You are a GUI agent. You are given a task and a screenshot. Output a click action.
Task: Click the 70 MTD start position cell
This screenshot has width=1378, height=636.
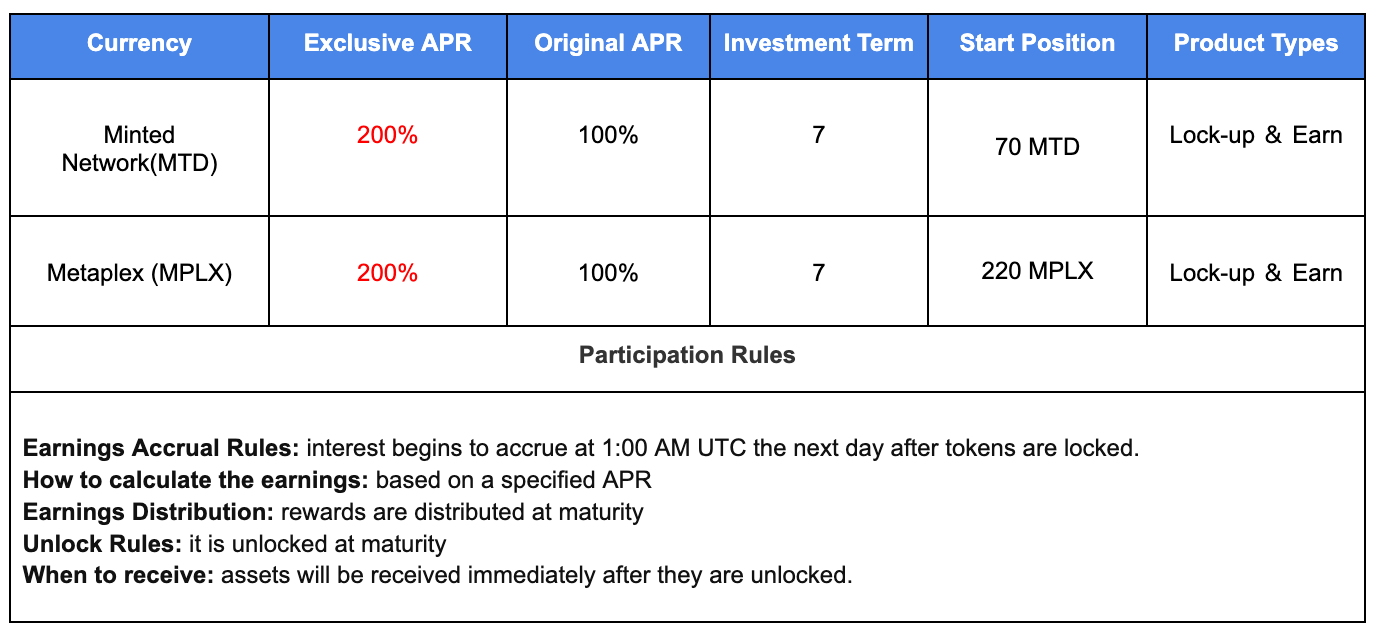tap(1037, 148)
